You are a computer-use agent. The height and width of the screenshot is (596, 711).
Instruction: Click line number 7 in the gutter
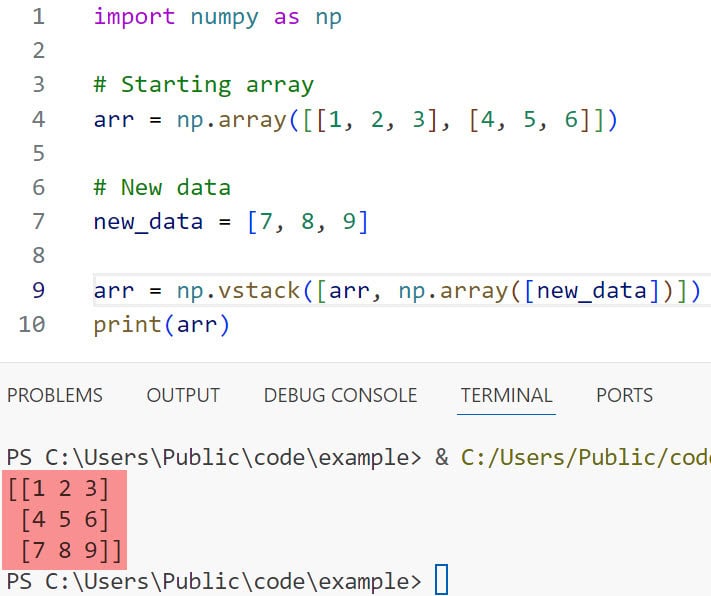pos(39,222)
